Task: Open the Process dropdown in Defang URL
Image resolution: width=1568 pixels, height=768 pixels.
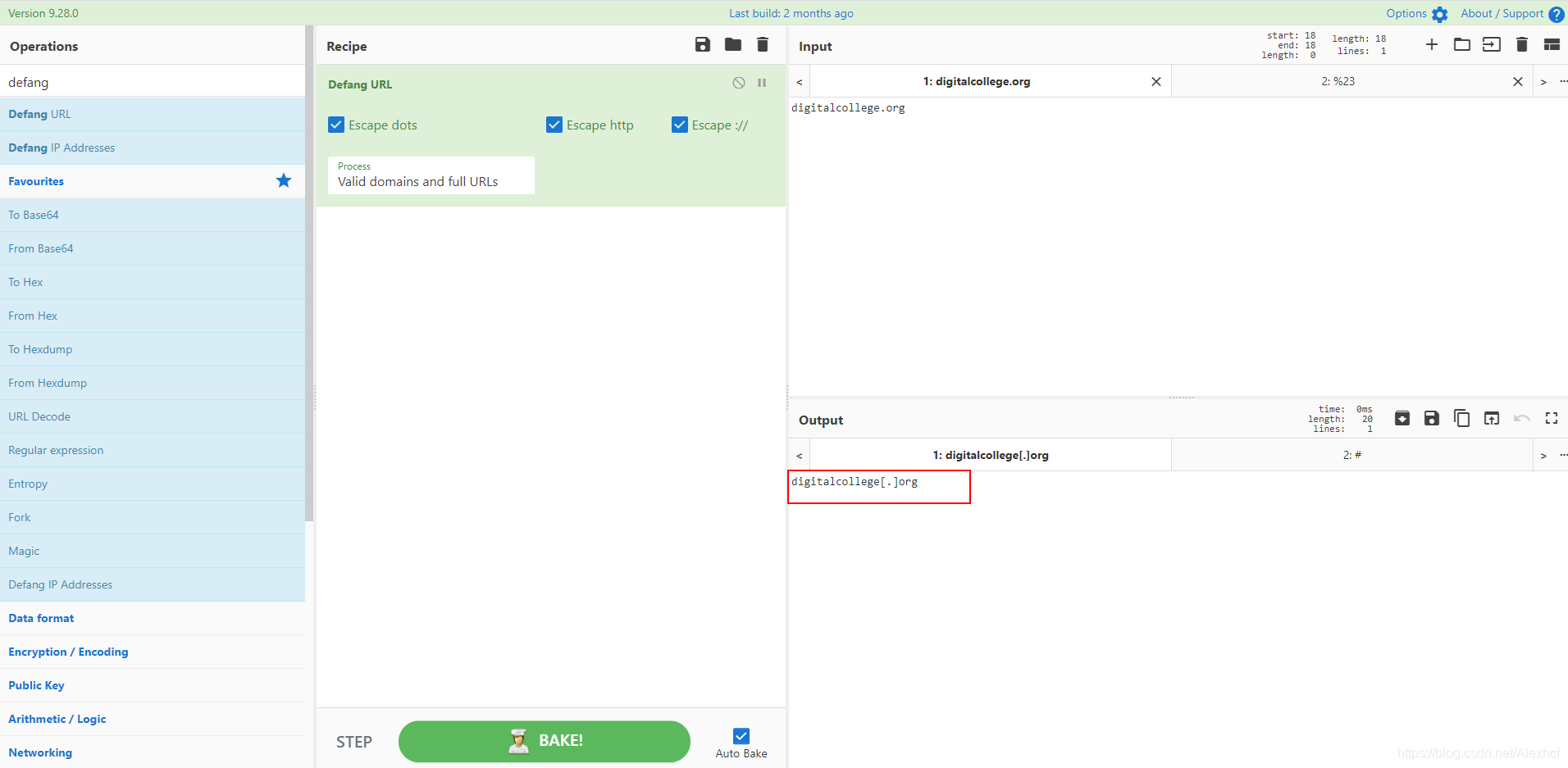Action: click(x=431, y=175)
